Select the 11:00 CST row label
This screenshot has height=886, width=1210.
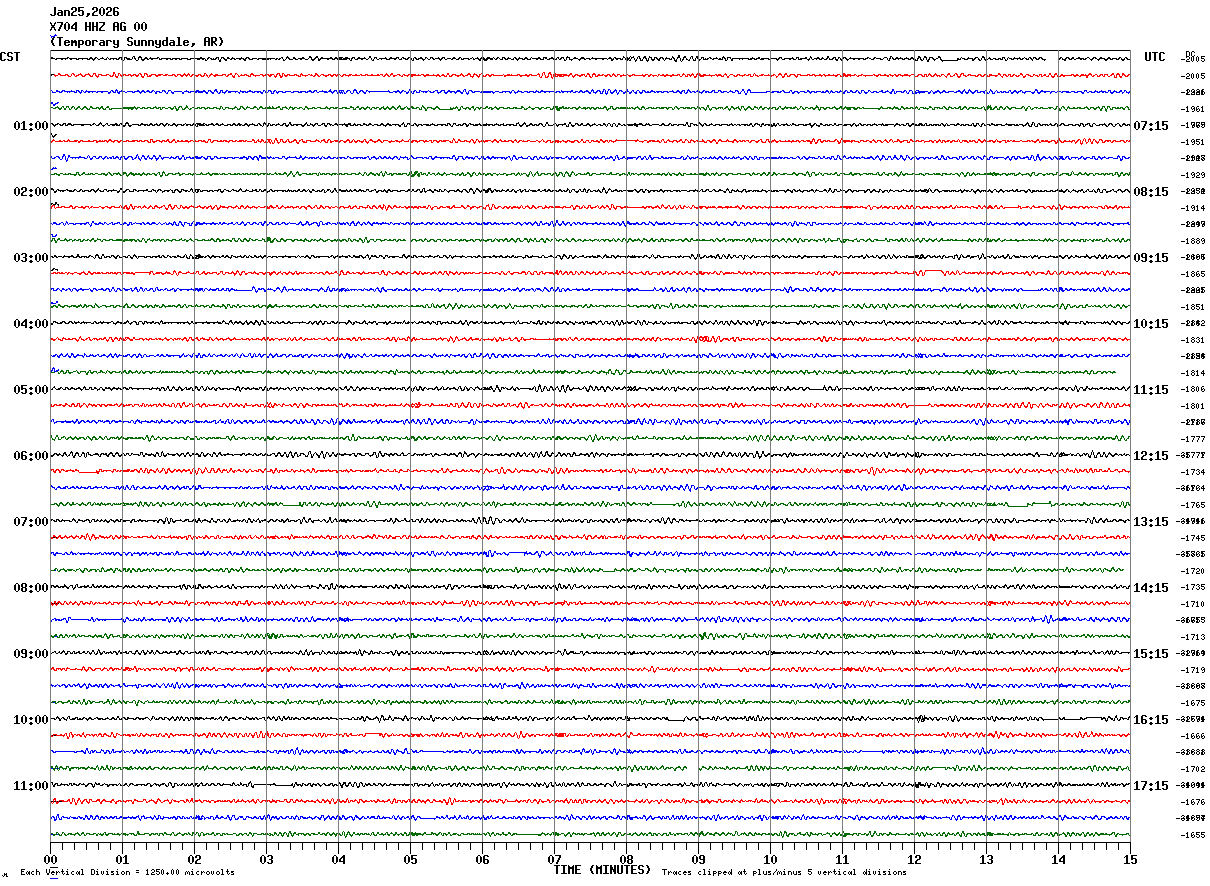click(x=30, y=786)
